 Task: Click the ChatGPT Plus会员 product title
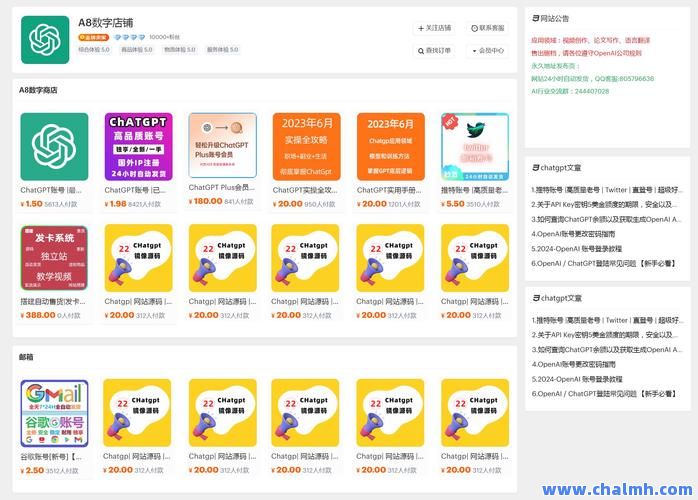[x=221, y=187]
